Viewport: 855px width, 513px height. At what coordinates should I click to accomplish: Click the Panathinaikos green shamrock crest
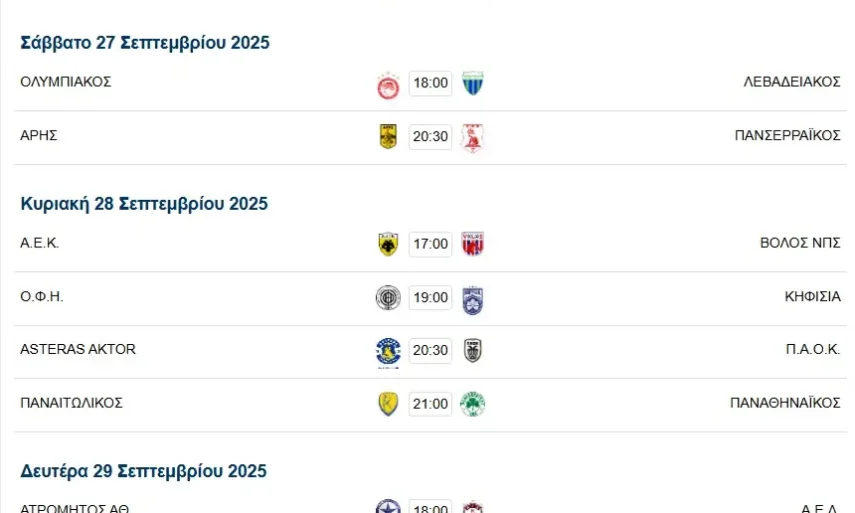tap(473, 405)
